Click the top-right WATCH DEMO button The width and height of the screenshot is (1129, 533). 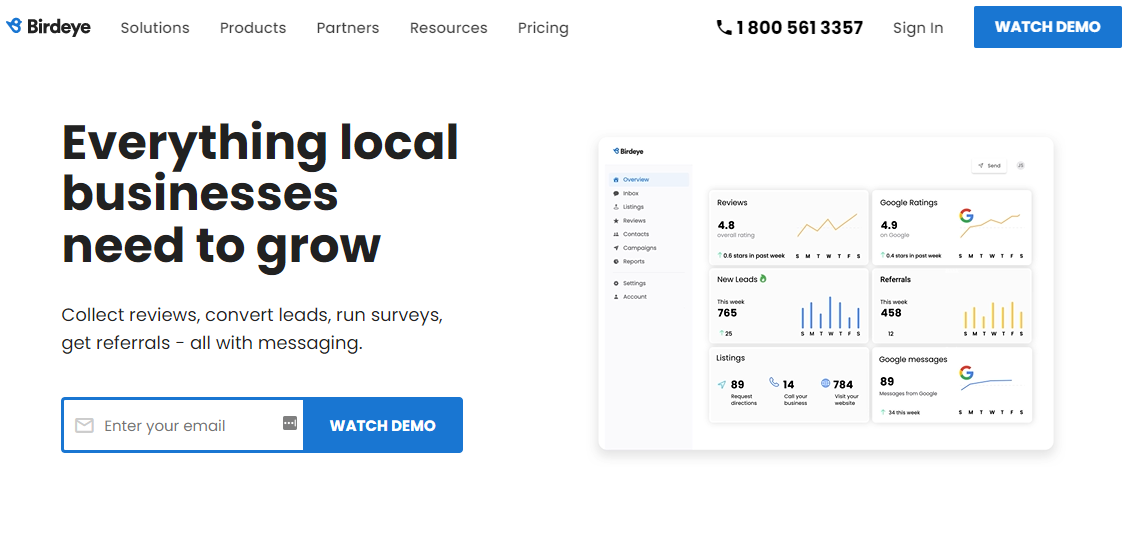pos(1048,27)
